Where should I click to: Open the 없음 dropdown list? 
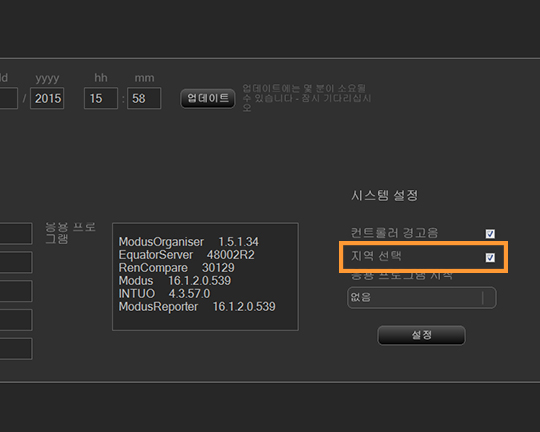pyautogui.click(x=422, y=297)
